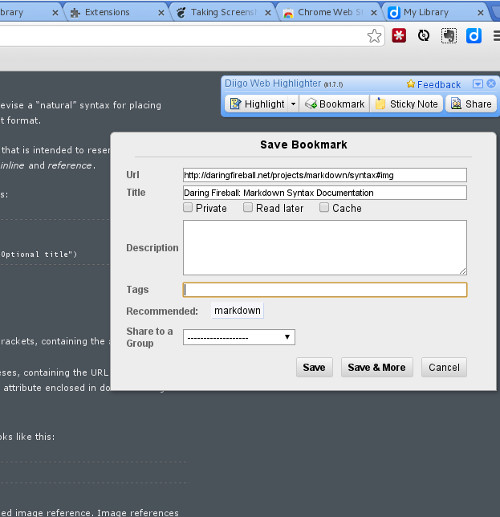Click the Chrome Web Store tab favicon

click(x=288, y=13)
